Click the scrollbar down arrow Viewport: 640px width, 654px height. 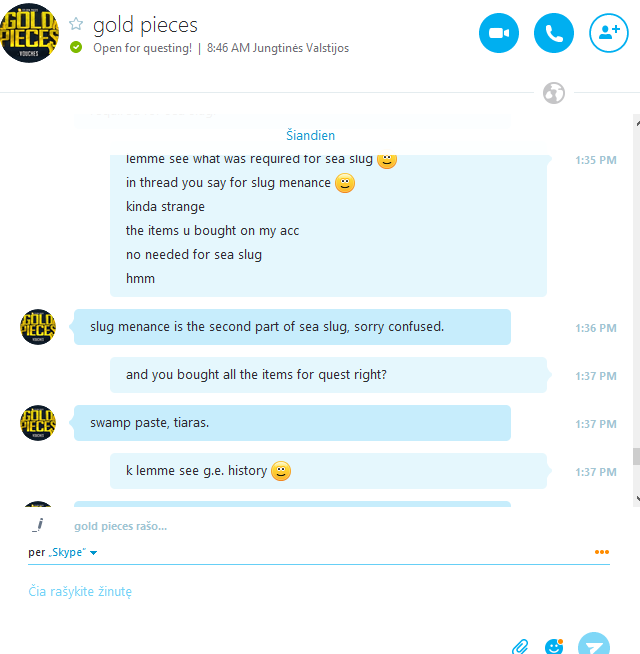pyautogui.click(x=637, y=498)
